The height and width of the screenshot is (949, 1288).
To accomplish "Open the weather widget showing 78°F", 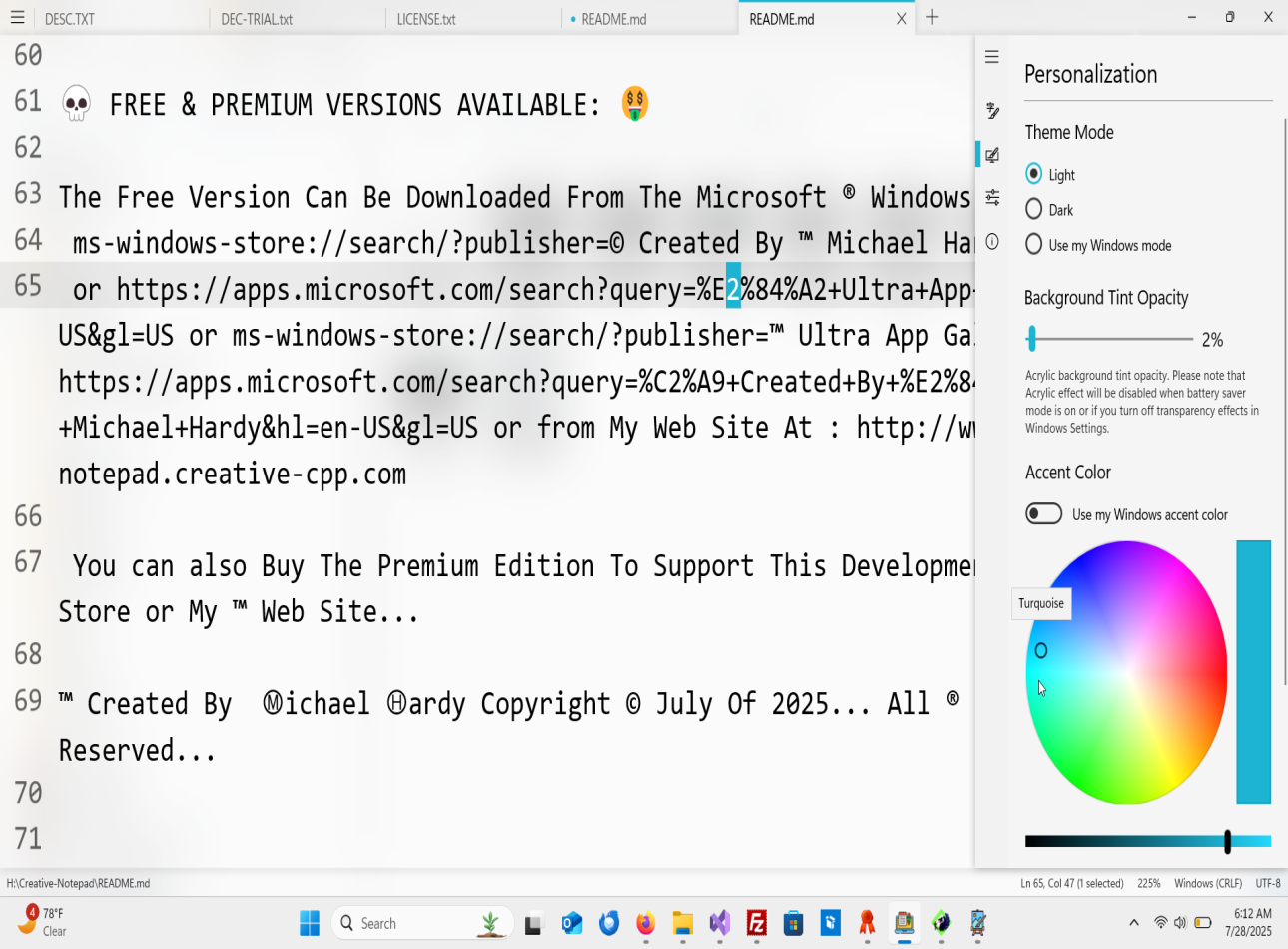I will click(x=42, y=922).
